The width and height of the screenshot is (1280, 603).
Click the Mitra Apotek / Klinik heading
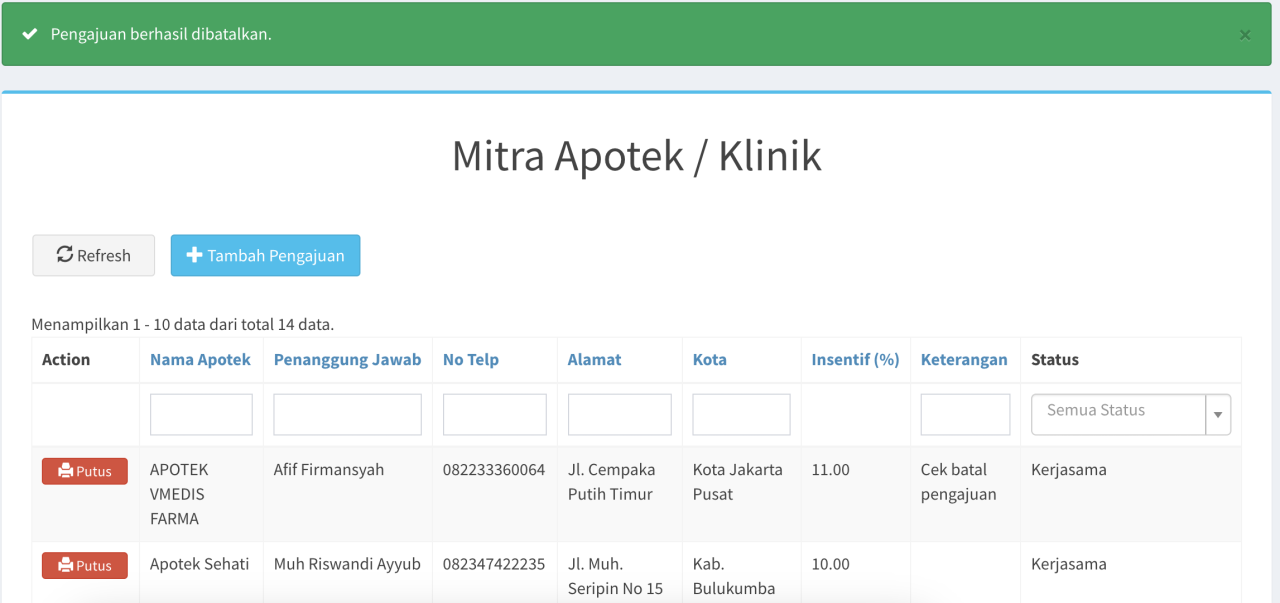click(x=637, y=156)
